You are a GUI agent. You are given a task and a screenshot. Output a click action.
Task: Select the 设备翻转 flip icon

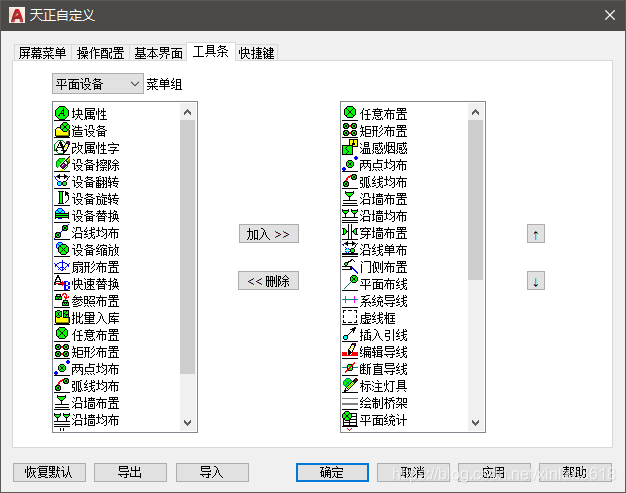pos(62,182)
